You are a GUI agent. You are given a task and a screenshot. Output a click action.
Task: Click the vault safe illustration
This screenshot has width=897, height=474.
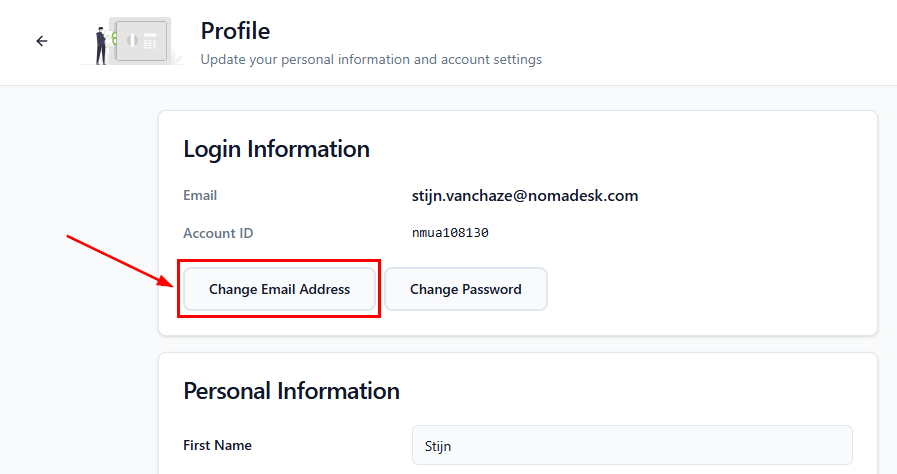click(x=141, y=41)
